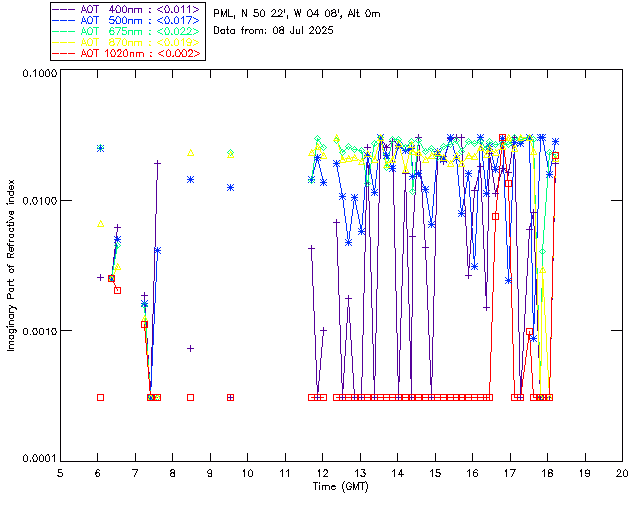This screenshot has height=512, width=640.
Task: Click the AOT 400nm legend entry
Action: tap(127, 8)
